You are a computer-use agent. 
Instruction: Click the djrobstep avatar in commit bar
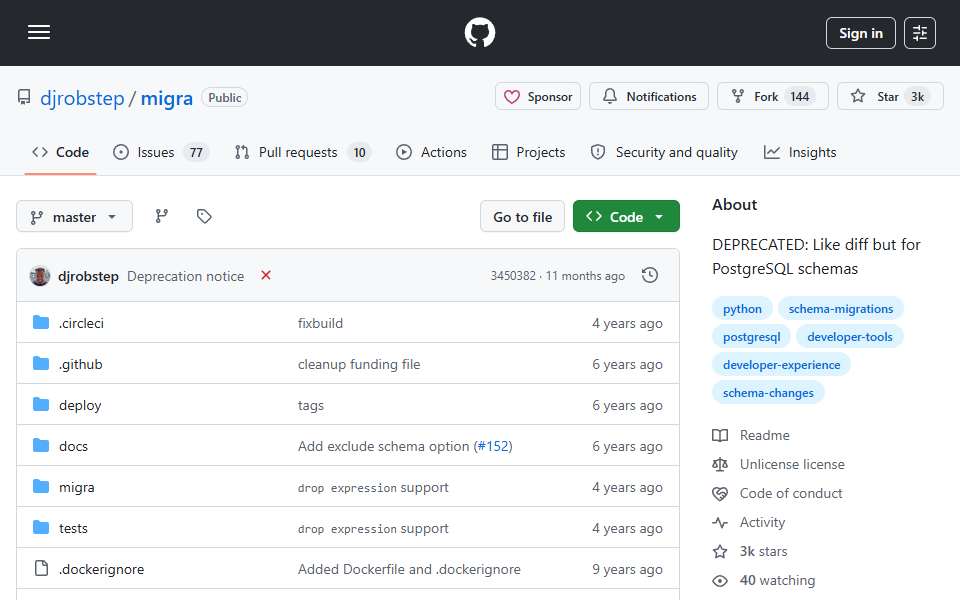[x=40, y=276]
